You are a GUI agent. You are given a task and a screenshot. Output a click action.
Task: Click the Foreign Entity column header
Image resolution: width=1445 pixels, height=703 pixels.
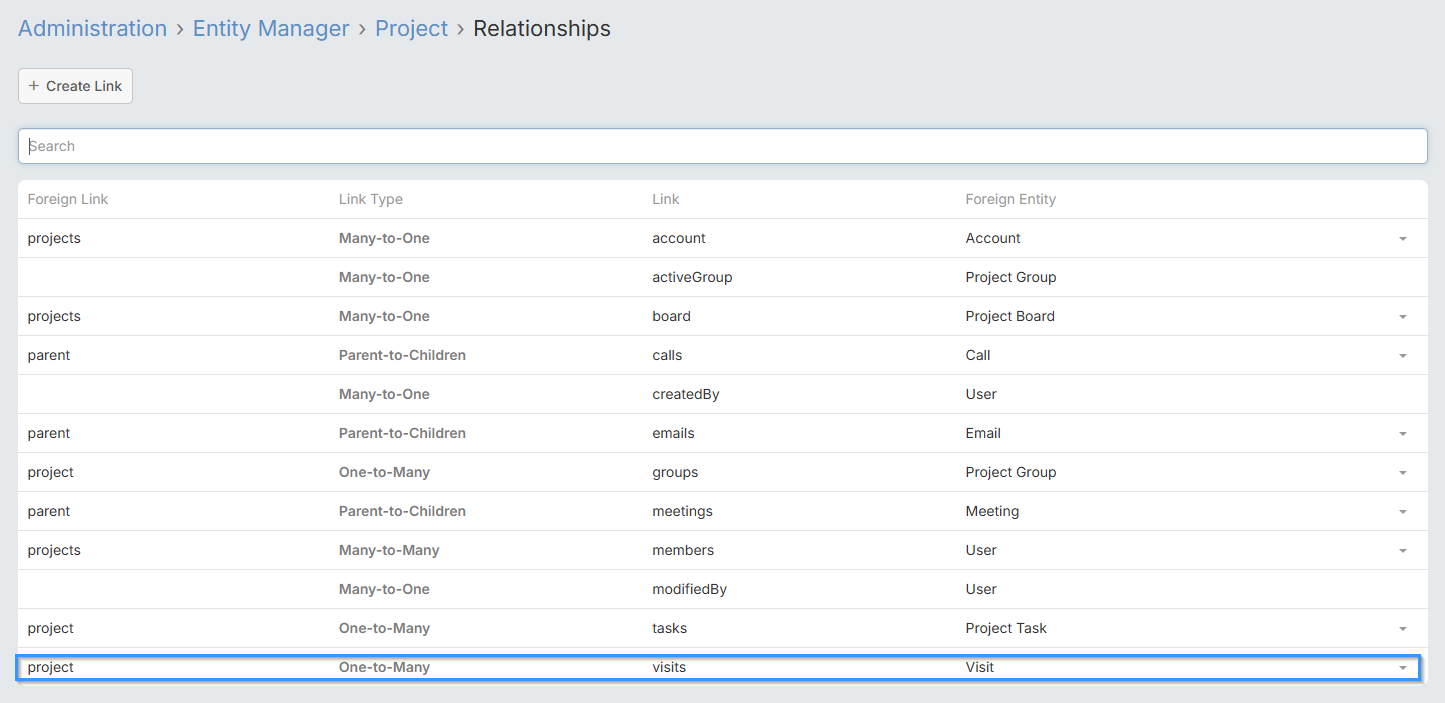1010,199
